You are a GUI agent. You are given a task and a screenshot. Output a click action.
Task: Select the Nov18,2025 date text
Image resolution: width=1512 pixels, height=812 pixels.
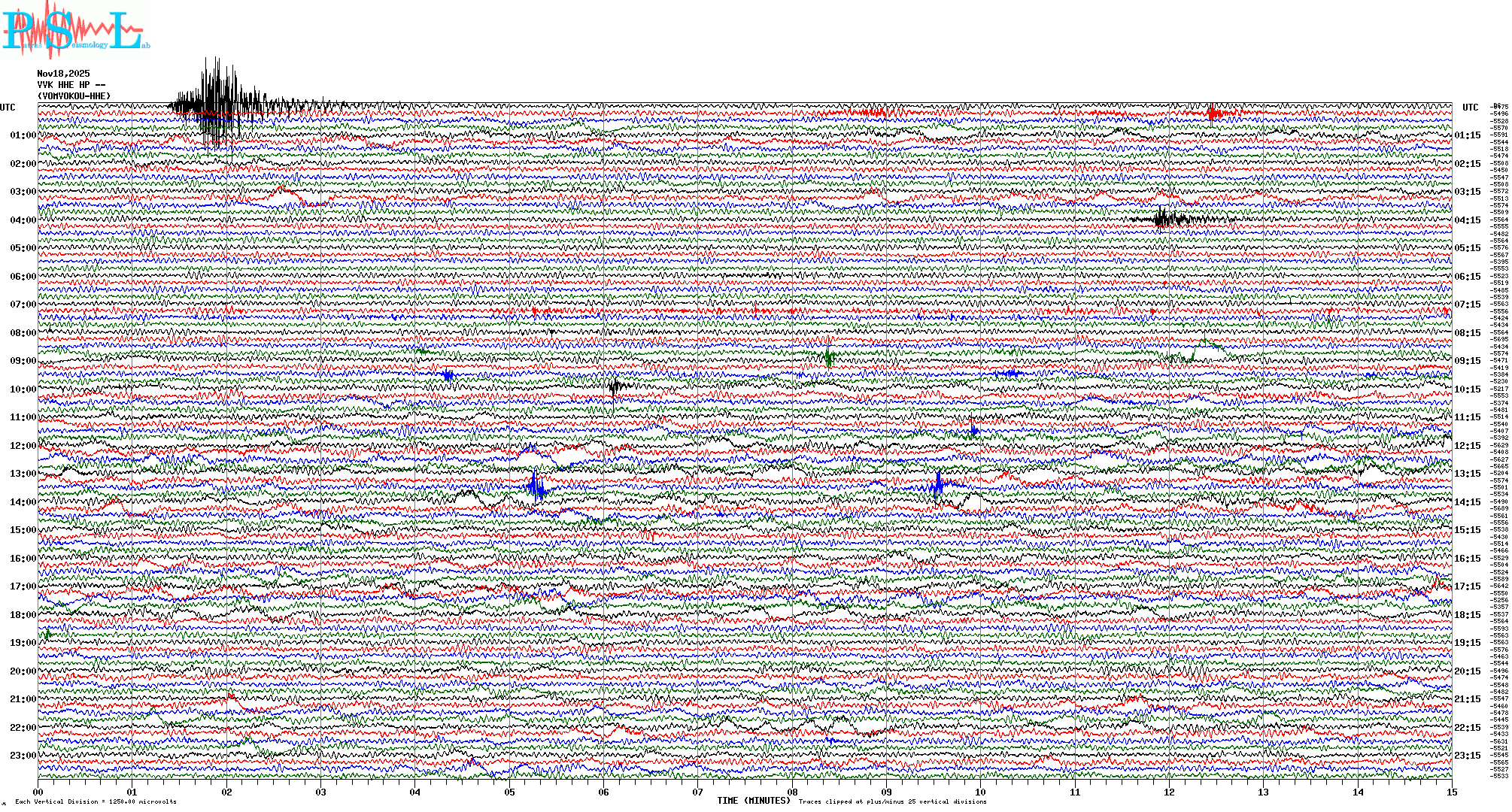click(x=63, y=74)
